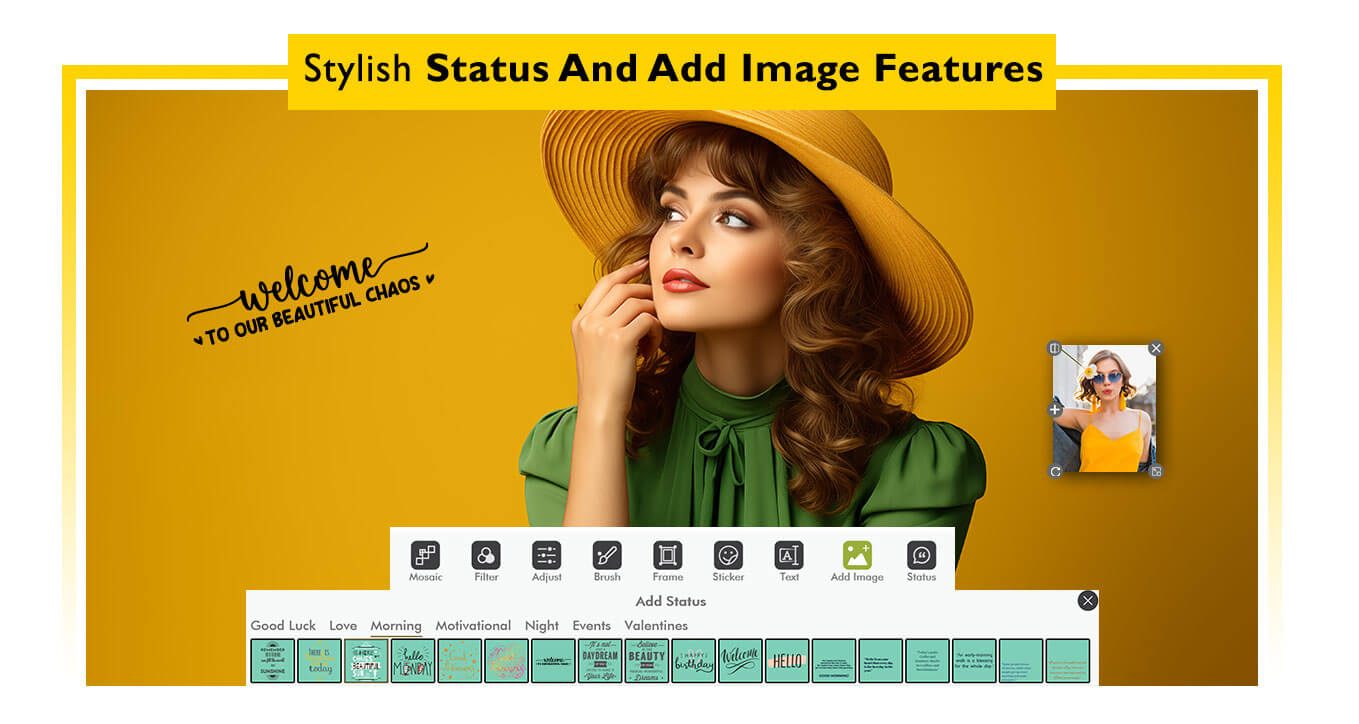Open the Status tool
Viewport: 1359px width, 724px height.
[921, 556]
